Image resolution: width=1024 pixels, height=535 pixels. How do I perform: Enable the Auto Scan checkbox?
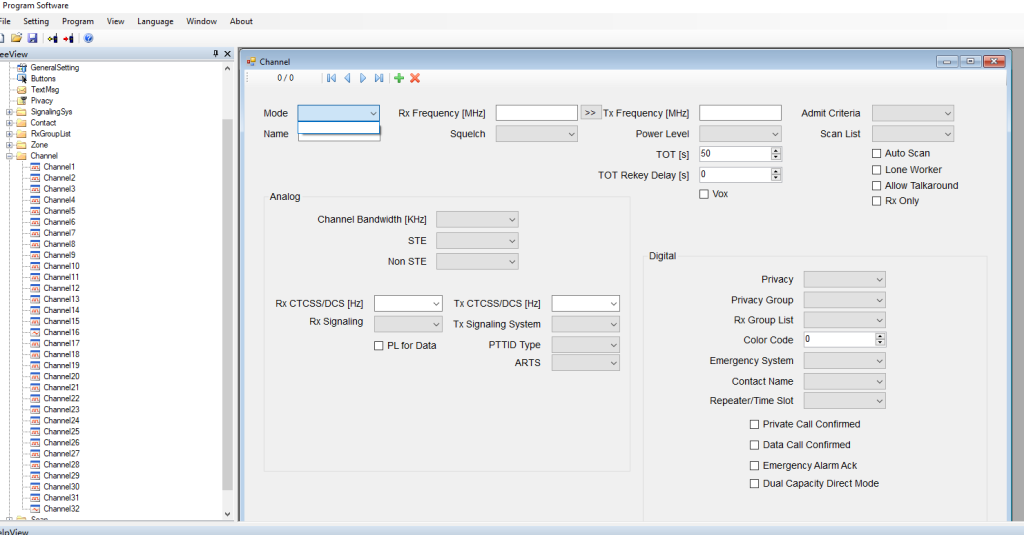[877, 153]
